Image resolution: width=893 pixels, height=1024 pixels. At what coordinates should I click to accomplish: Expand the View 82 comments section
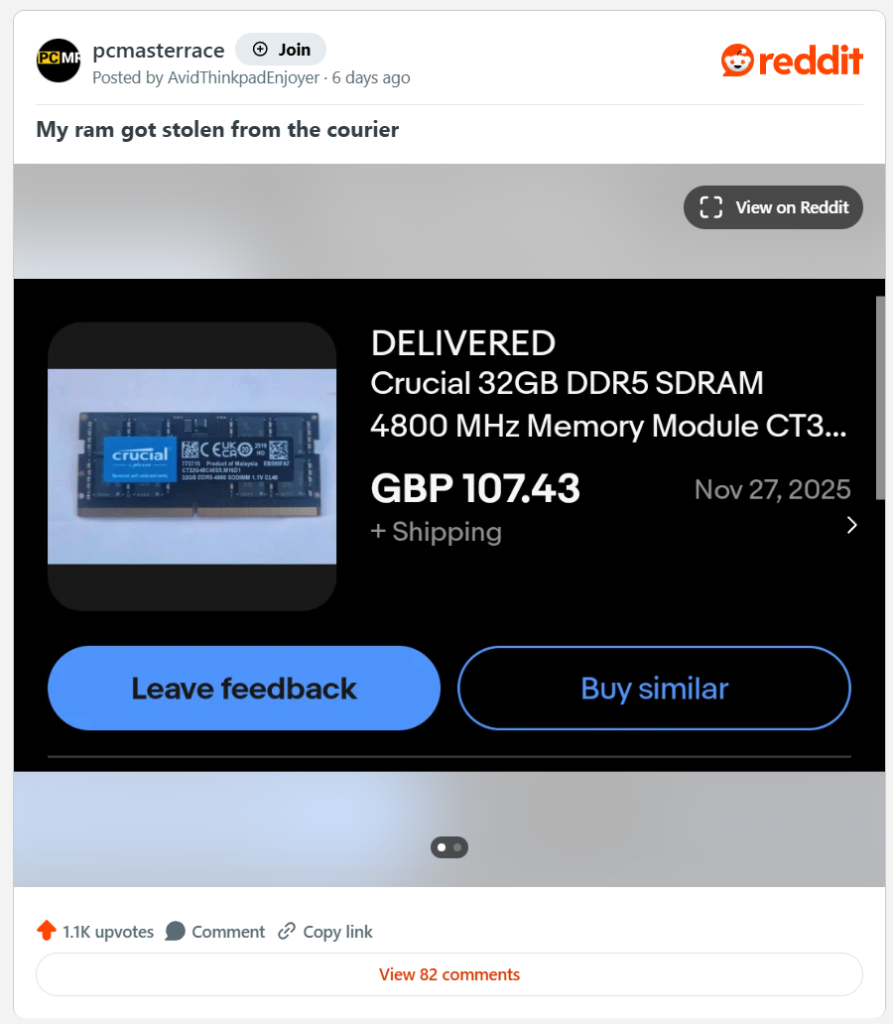(x=449, y=974)
